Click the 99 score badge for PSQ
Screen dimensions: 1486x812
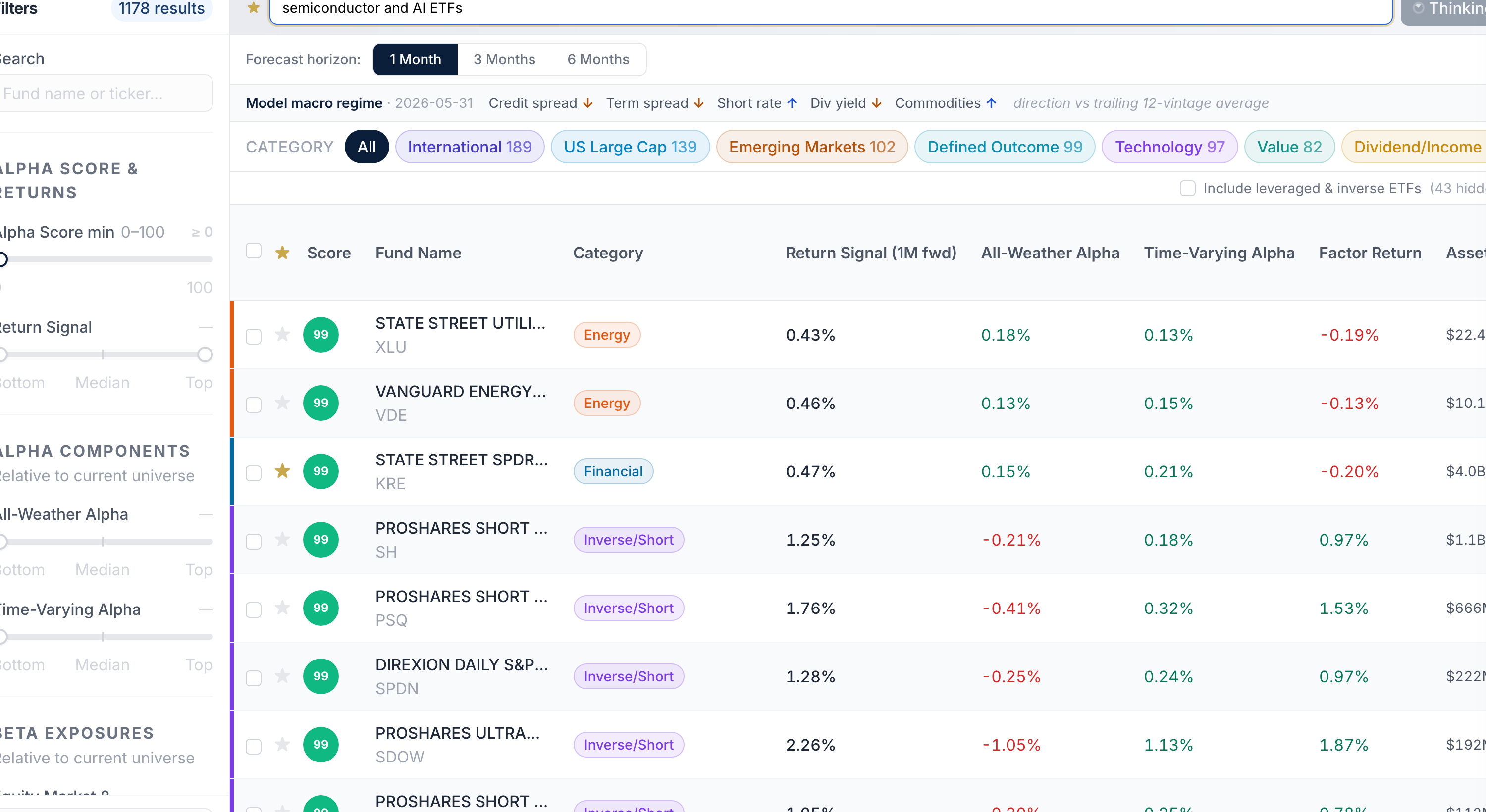tap(321, 608)
